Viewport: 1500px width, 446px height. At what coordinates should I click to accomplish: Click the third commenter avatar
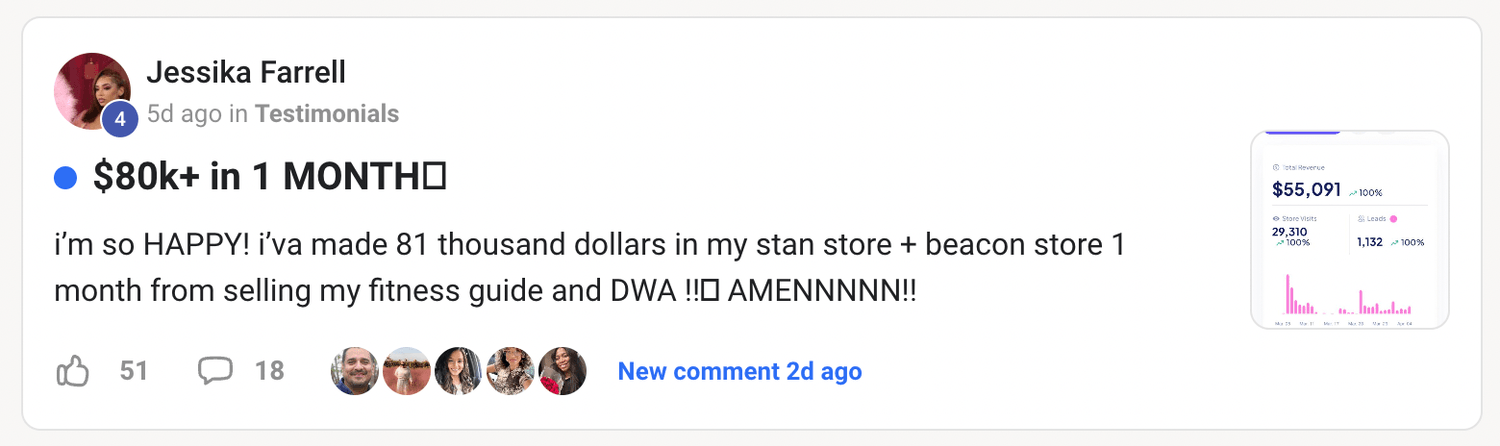pos(459,371)
